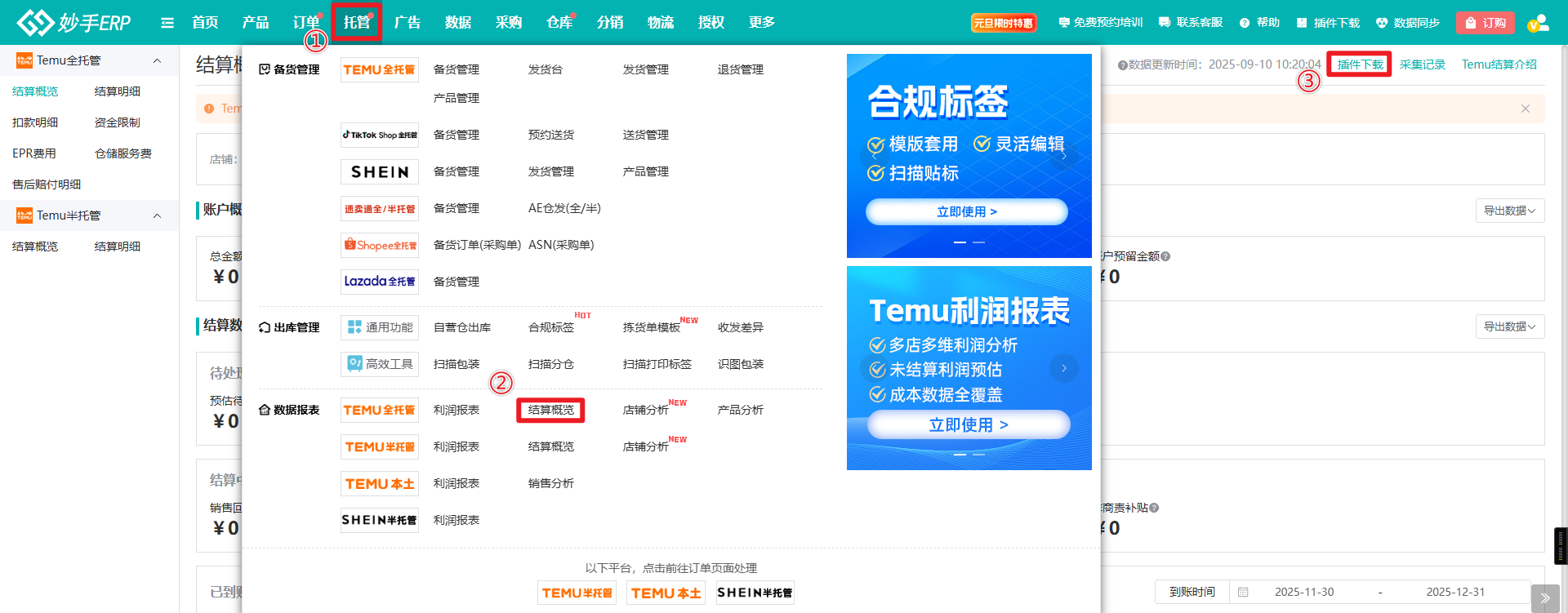This screenshot has width=1568, height=613.
Task: Select 扣款明细 in the sidebar
Action: click(35, 122)
